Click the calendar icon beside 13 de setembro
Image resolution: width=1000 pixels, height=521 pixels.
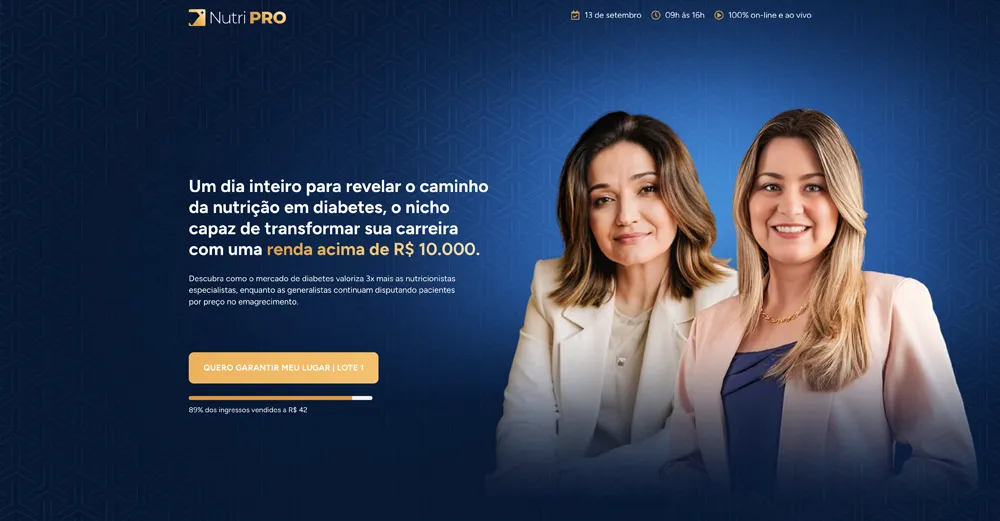575,15
